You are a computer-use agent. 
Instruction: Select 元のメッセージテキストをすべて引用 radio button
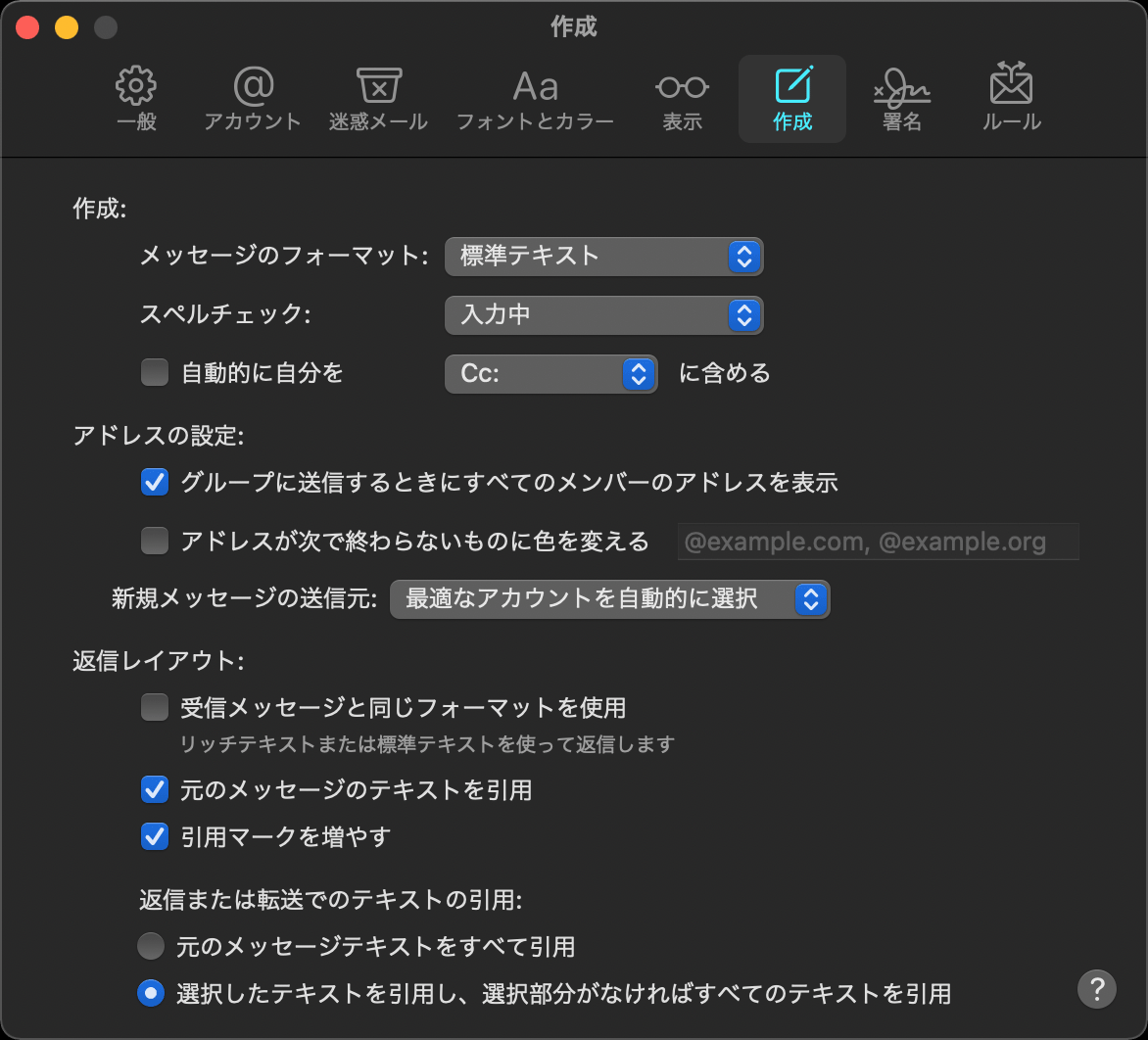151,947
